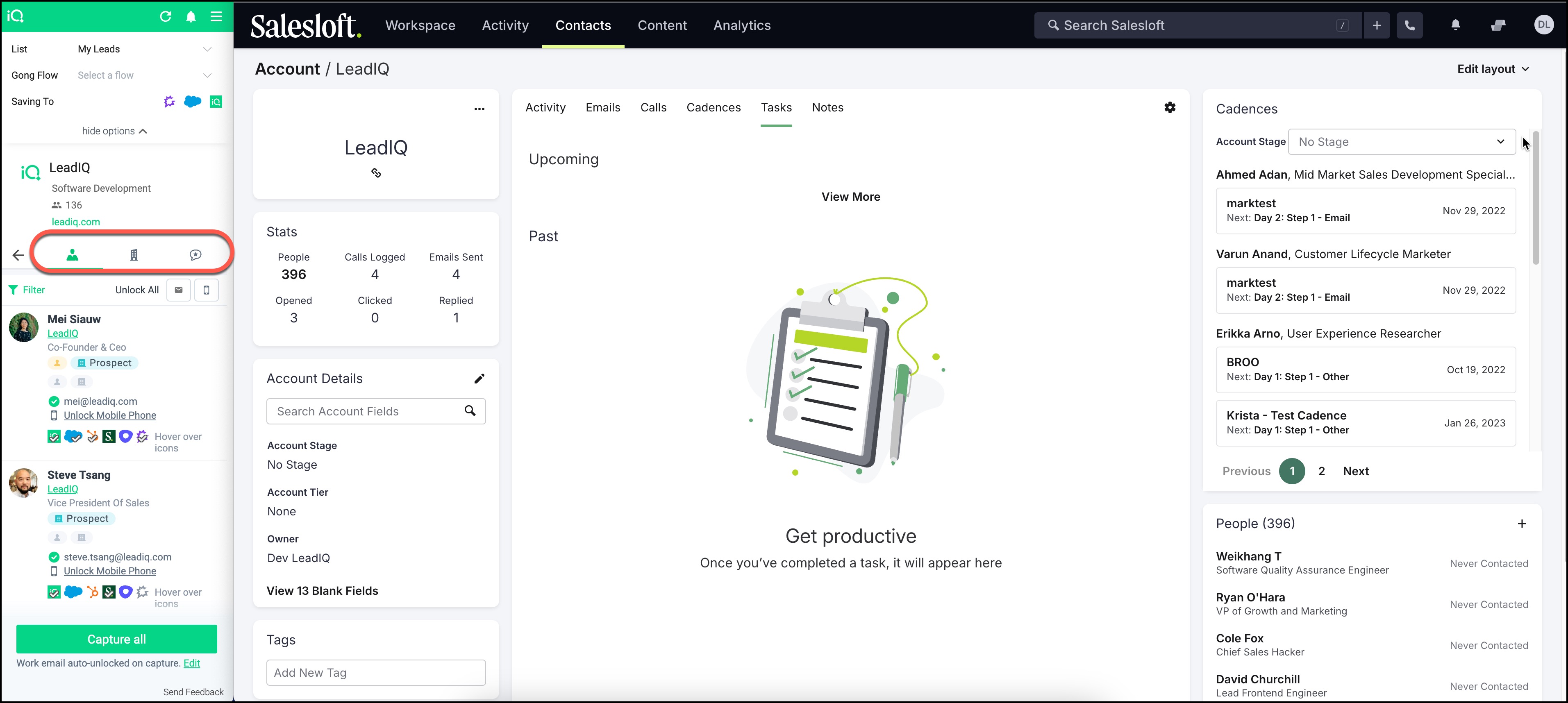The height and width of the screenshot is (703, 1568).
Task: Open the Krista - Test Cadence card
Action: click(1365, 423)
